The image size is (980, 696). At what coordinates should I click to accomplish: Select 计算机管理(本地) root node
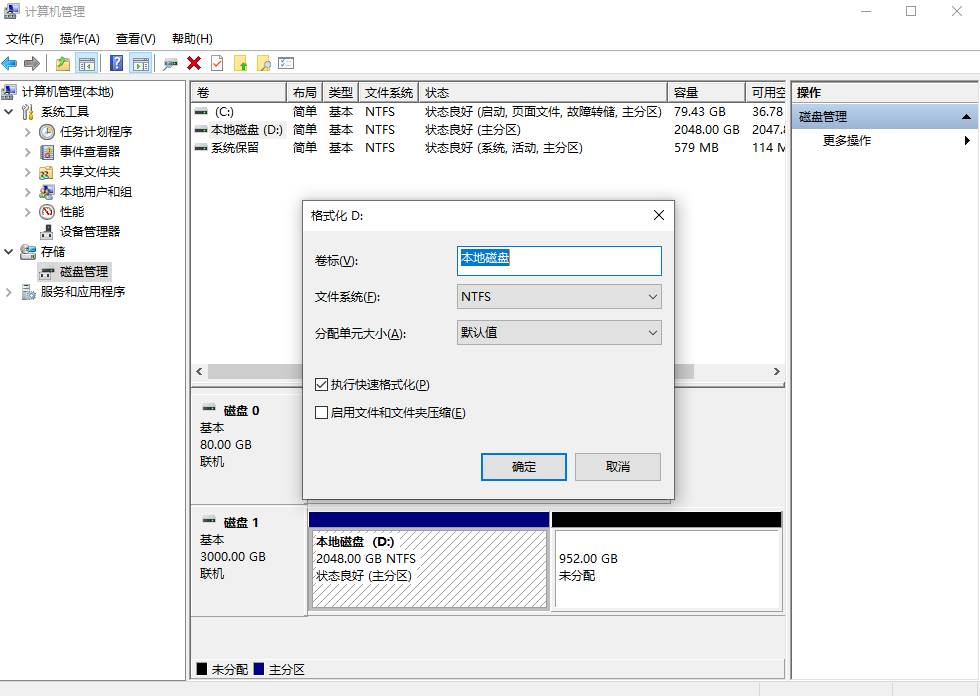point(68,92)
